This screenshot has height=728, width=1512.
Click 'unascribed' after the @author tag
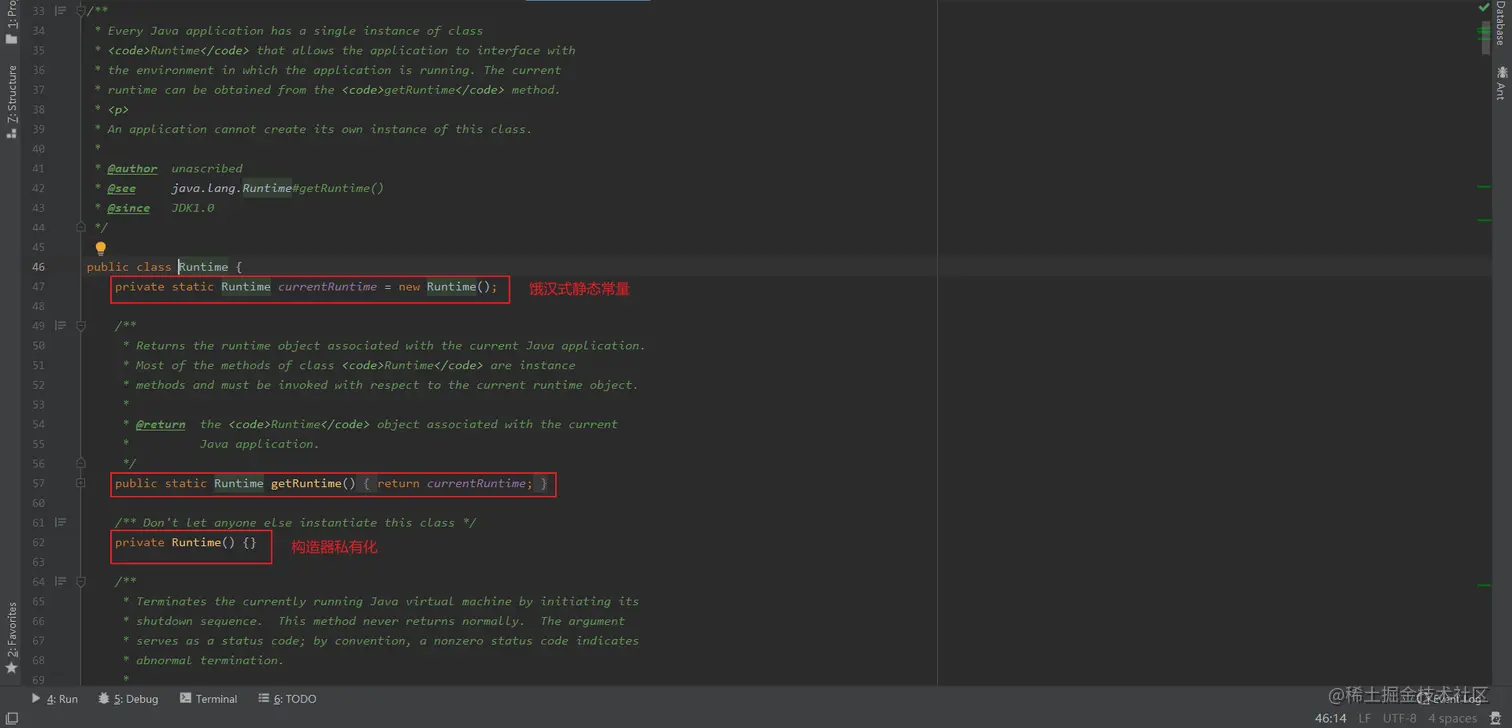[x=207, y=168]
